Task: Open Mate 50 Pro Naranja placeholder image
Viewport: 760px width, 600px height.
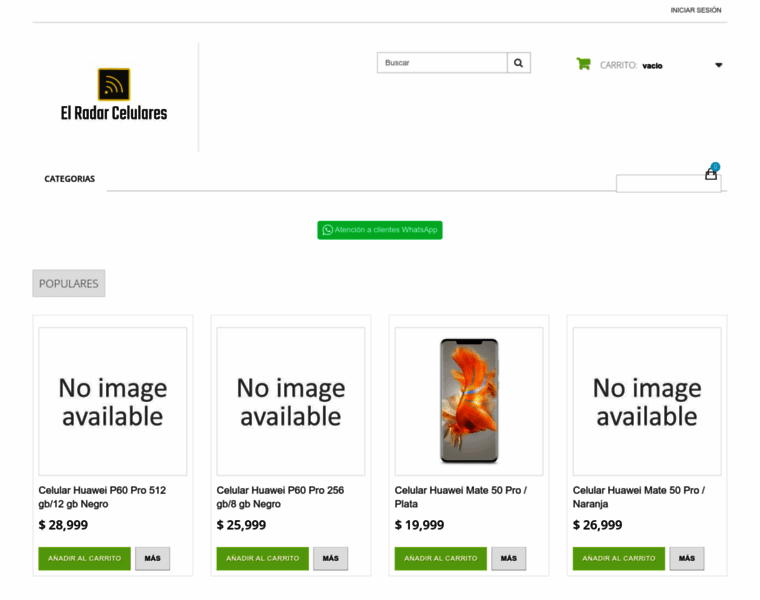Action: tap(647, 401)
